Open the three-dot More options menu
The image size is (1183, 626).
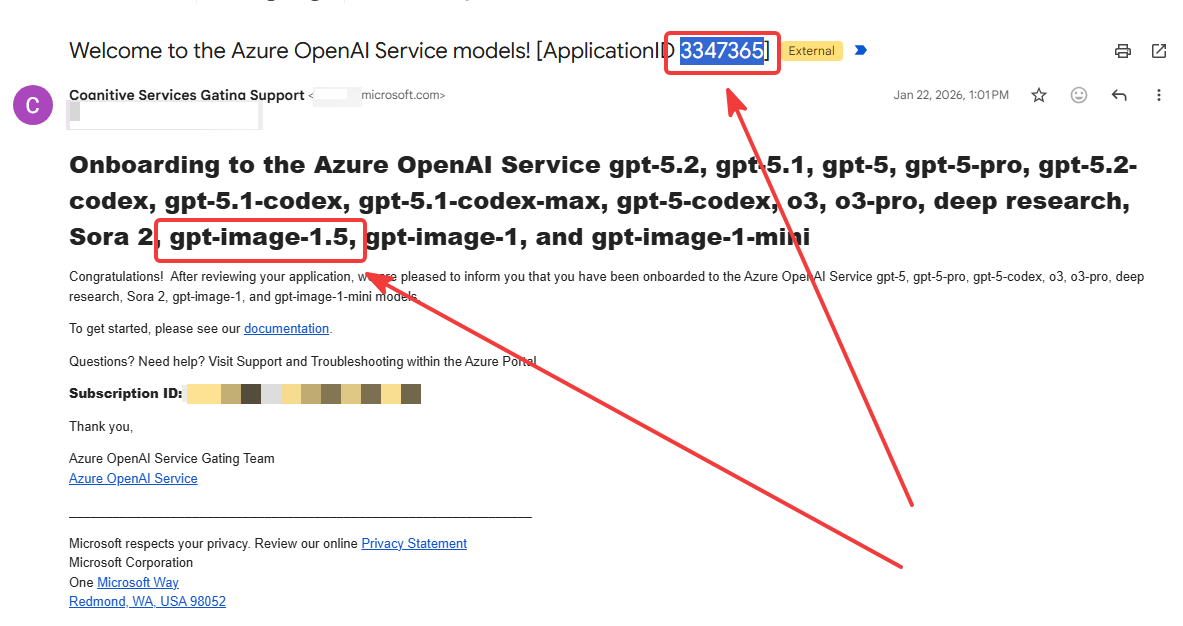(1159, 95)
